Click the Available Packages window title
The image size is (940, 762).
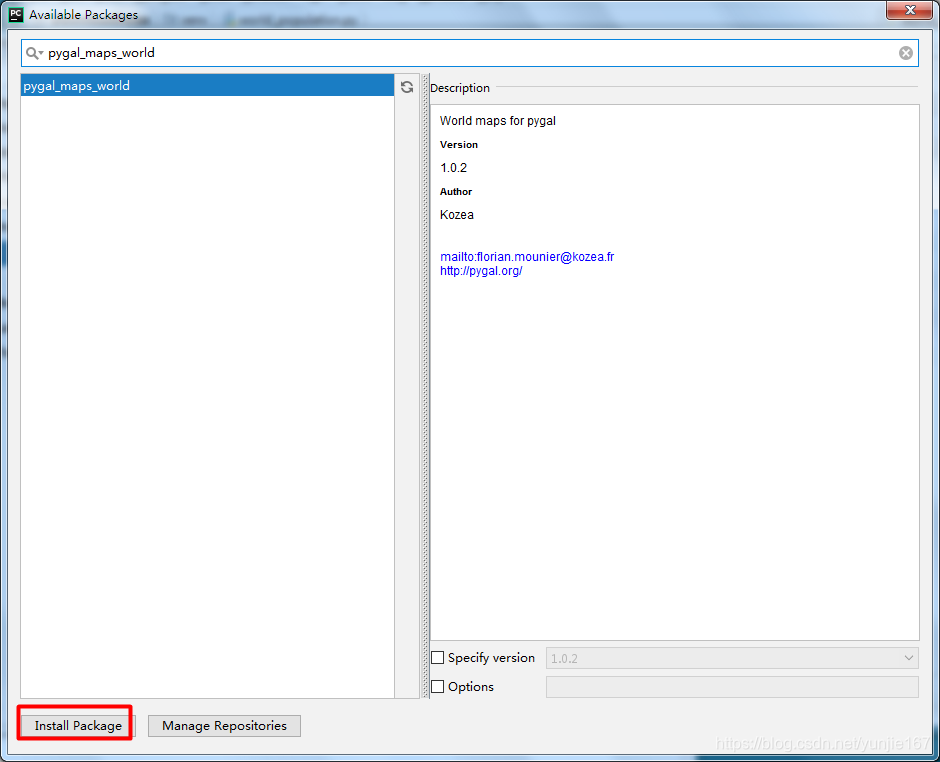(x=83, y=14)
